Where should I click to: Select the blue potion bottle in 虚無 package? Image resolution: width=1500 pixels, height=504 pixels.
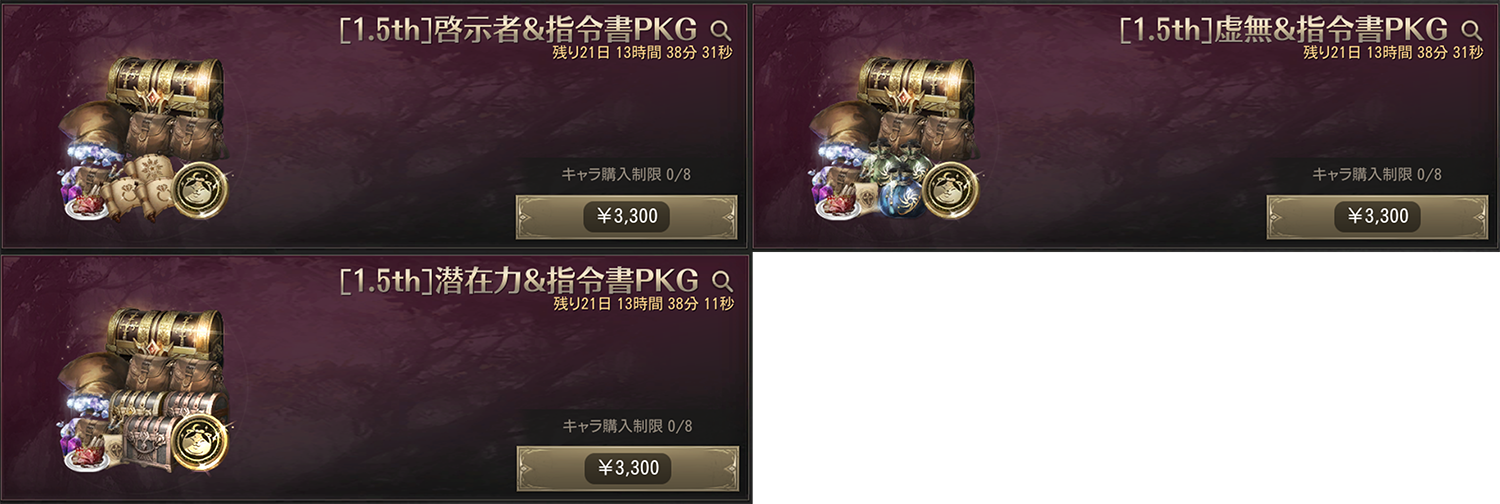(x=905, y=198)
